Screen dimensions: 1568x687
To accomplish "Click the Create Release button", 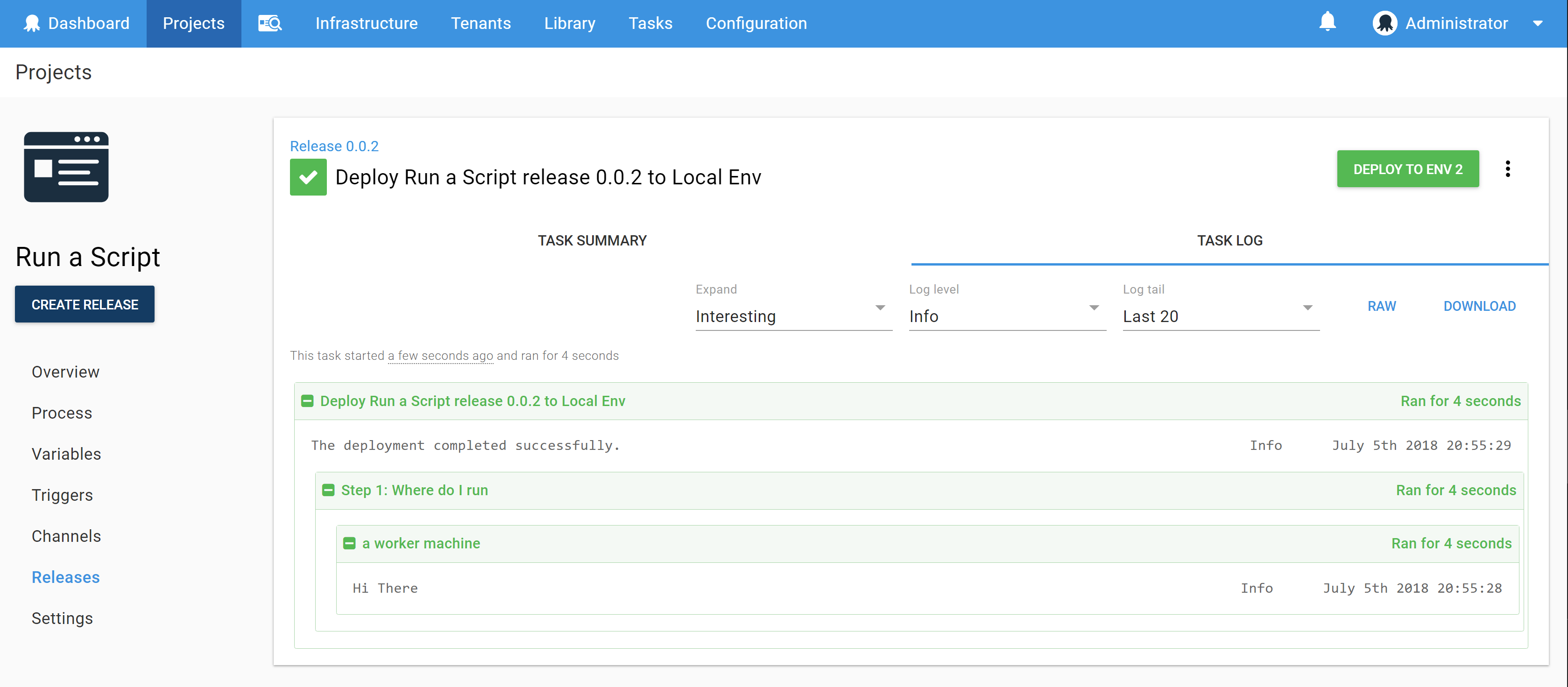I will [85, 304].
